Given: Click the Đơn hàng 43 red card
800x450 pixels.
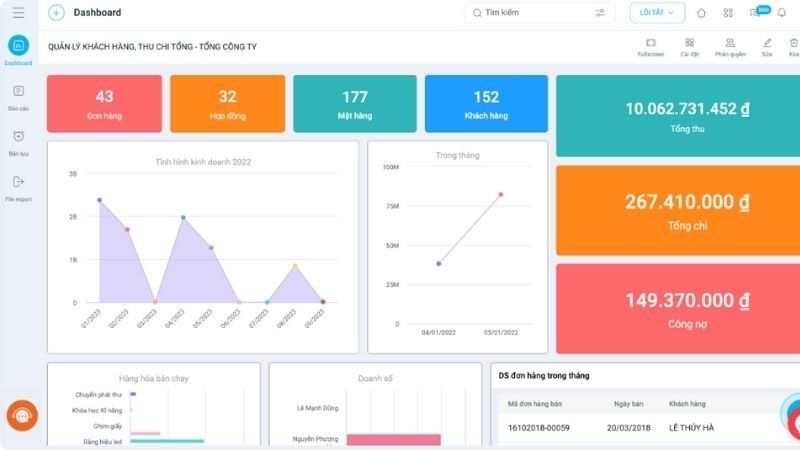Looking at the screenshot, I should 104,103.
